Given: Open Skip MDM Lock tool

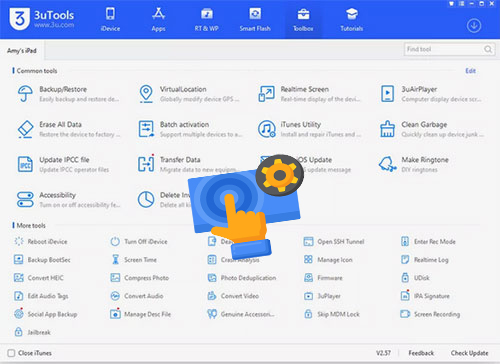Looking at the screenshot, I should pos(332,314).
